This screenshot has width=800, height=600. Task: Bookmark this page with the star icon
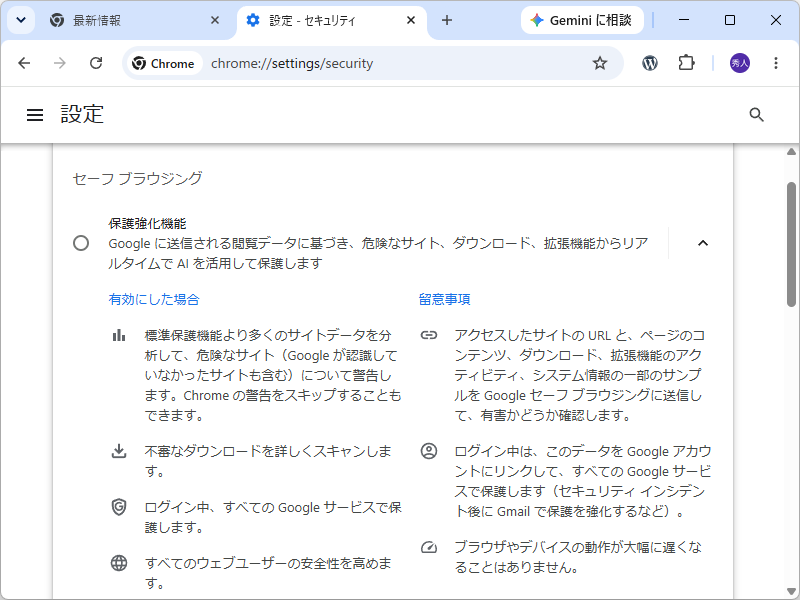pyautogui.click(x=600, y=63)
